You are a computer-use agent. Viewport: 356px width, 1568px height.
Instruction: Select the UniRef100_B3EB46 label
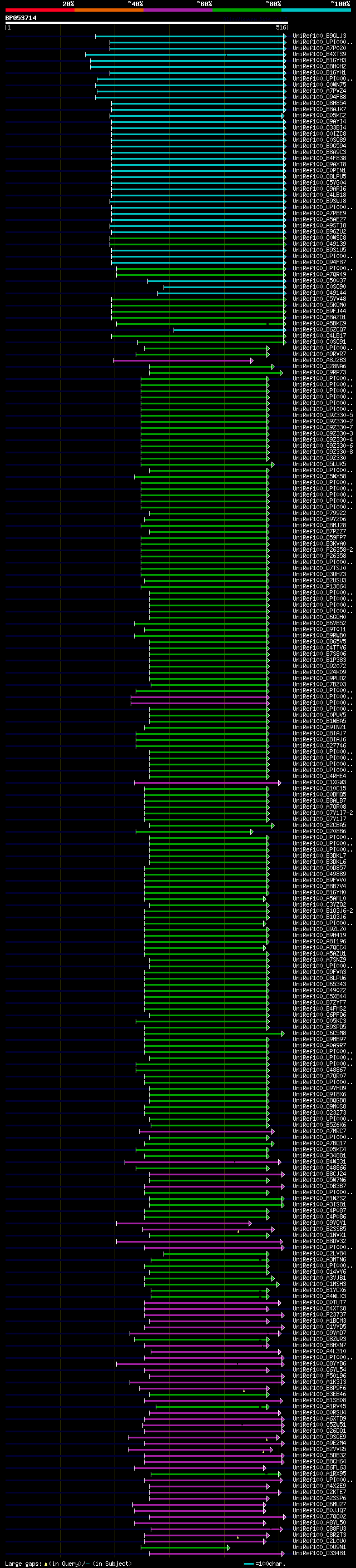pyautogui.click(x=319, y=1394)
